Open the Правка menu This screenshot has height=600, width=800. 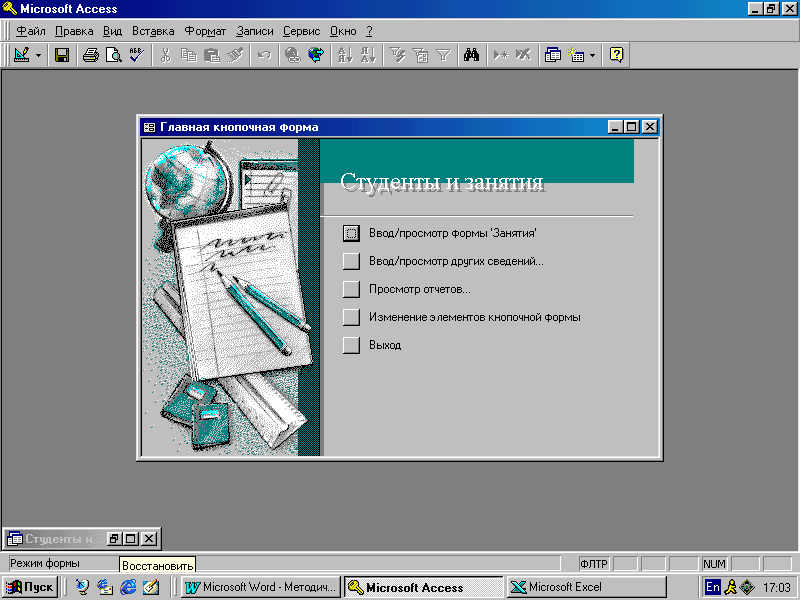click(74, 31)
